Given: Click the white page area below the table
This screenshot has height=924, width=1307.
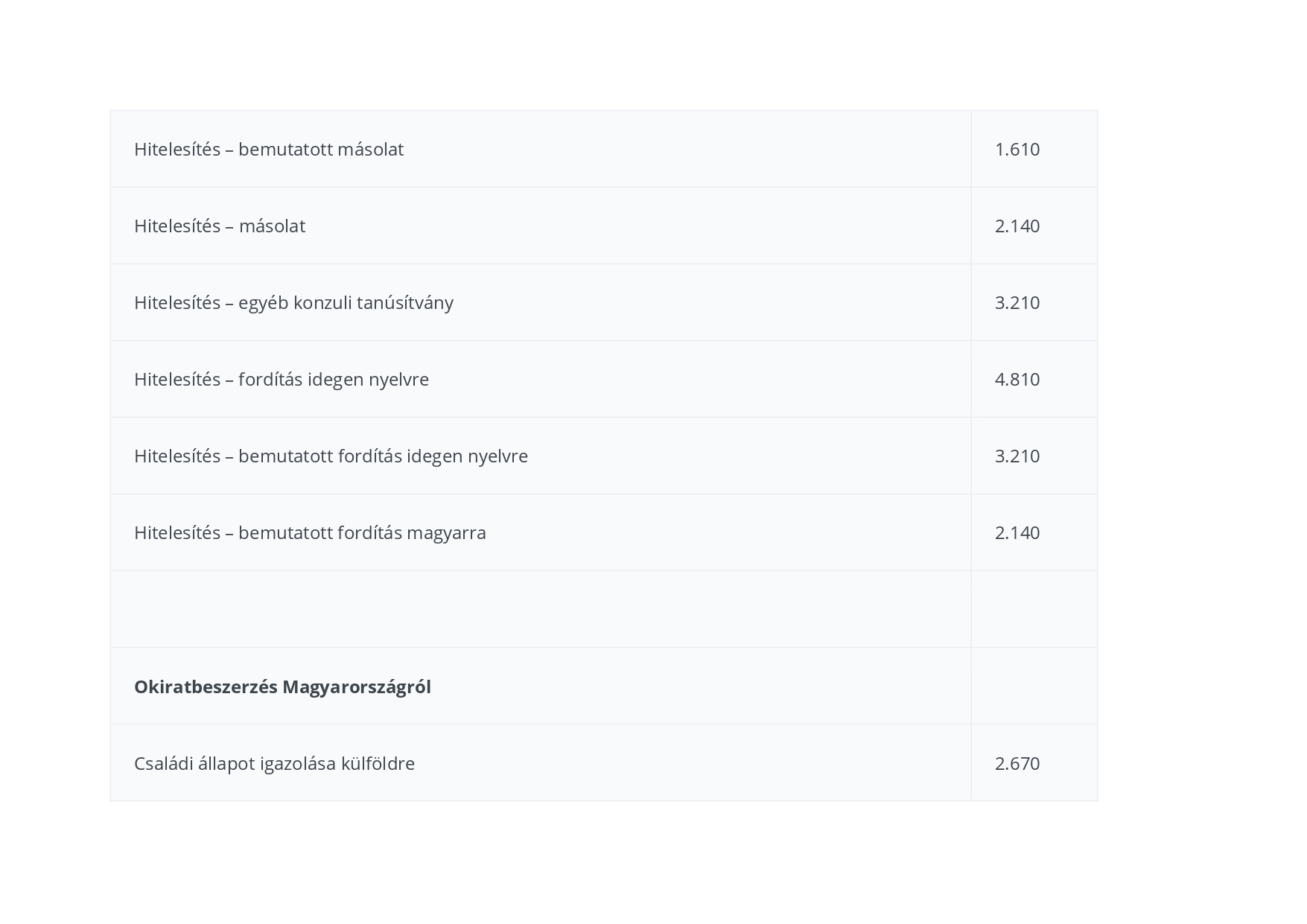Looking at the screenshot, I should (x=603, y=864).
